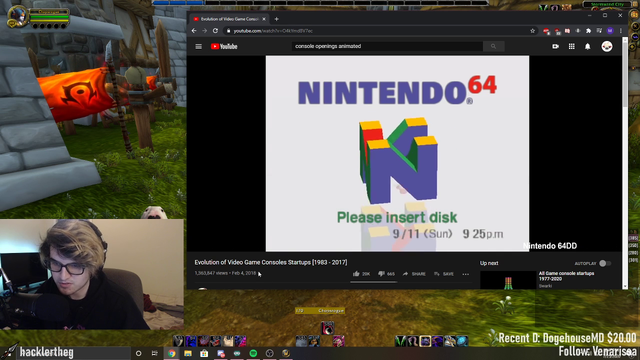The image size is (640, 360).
Task: Click the WoW minimap zone name text
Action: pos(607,4)
